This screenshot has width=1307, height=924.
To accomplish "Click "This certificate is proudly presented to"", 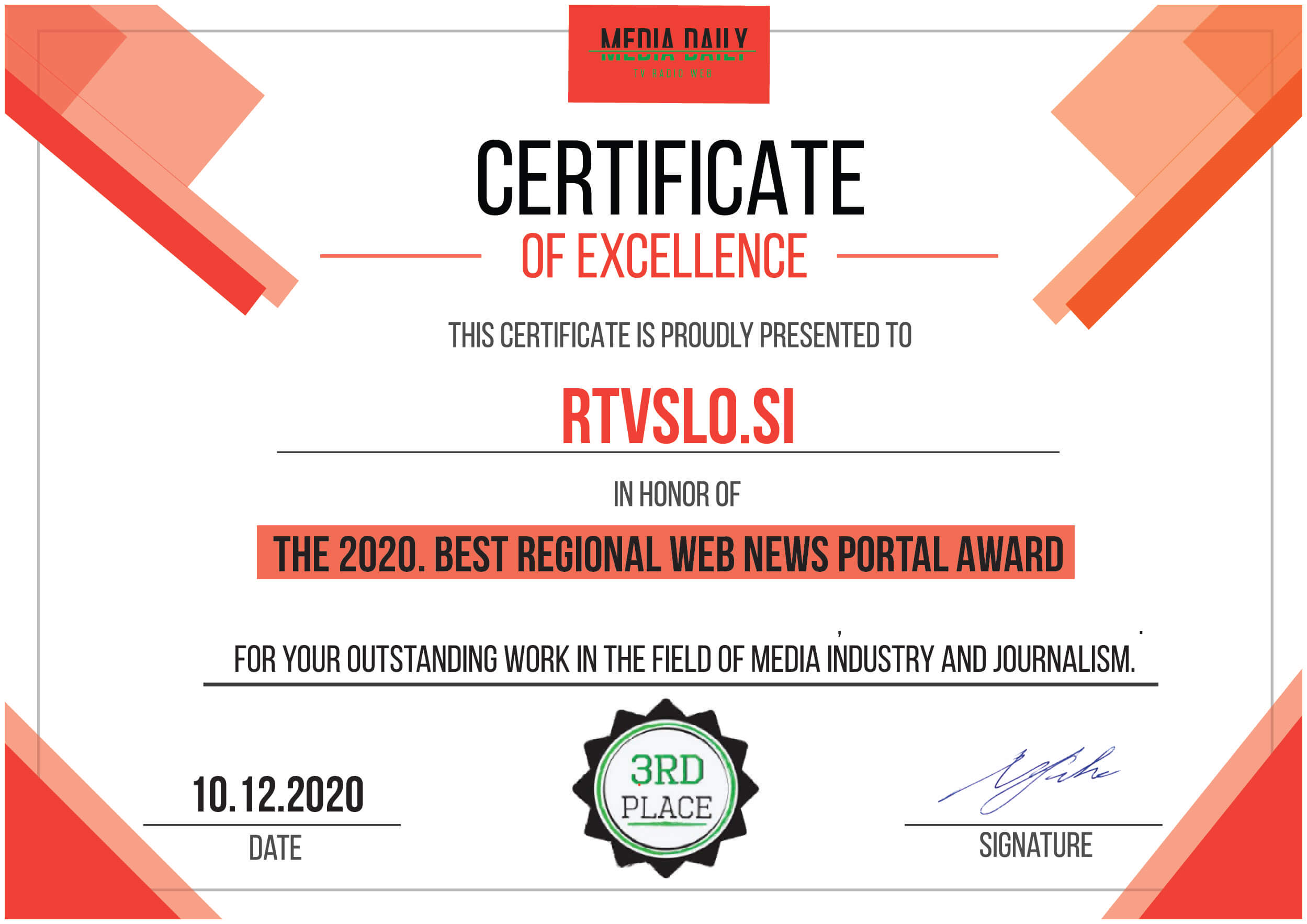I will [x=680, y=335].
